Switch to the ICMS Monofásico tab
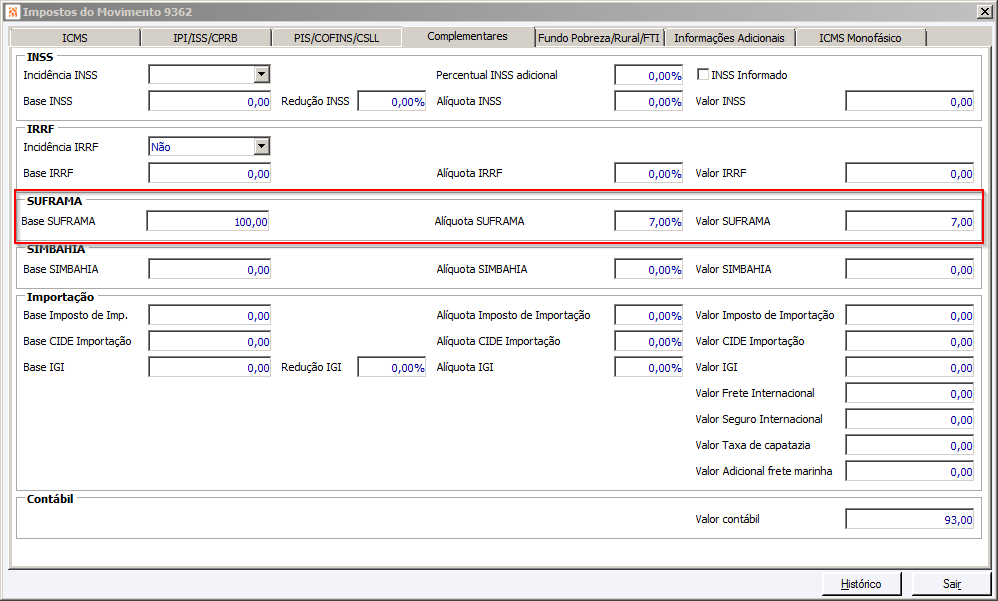This screenshot has width=998, height=601. point(861,38)
